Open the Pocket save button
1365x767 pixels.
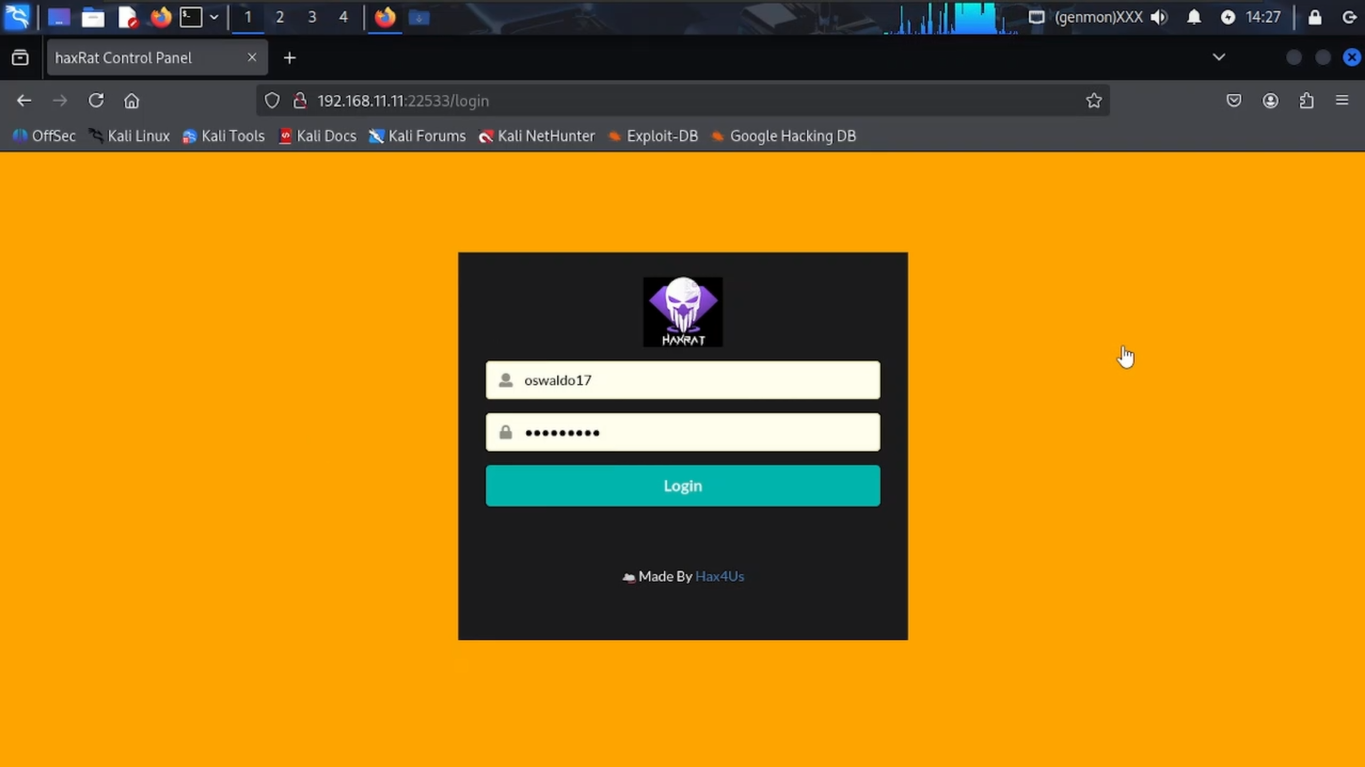point(1234,101)
